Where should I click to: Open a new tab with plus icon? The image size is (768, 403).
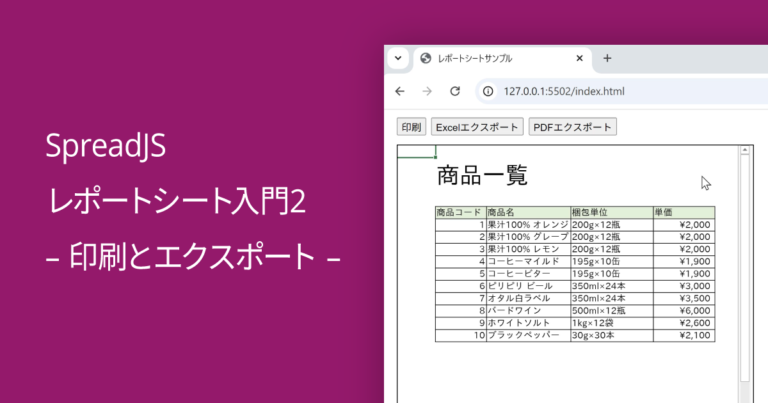click(607, 58)
